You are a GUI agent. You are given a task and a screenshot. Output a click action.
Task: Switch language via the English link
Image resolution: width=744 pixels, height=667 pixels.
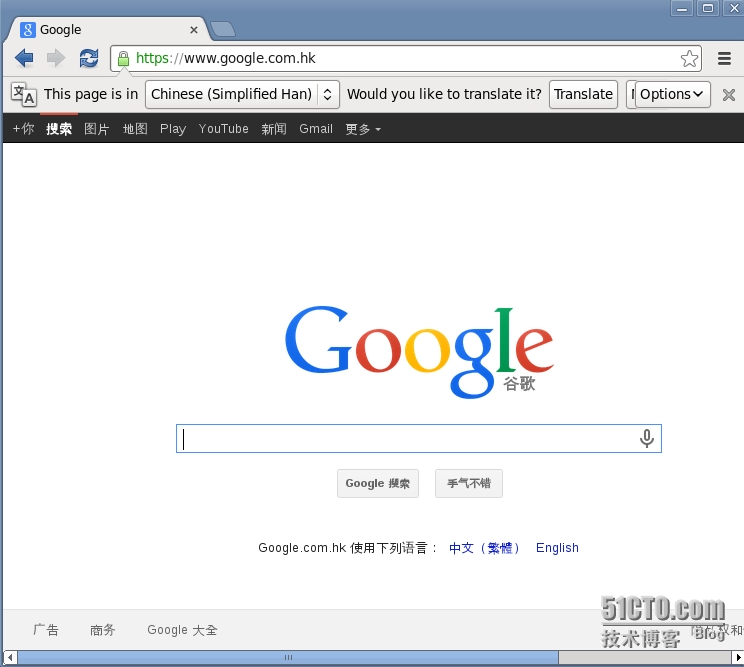click(x=557, y=548)
